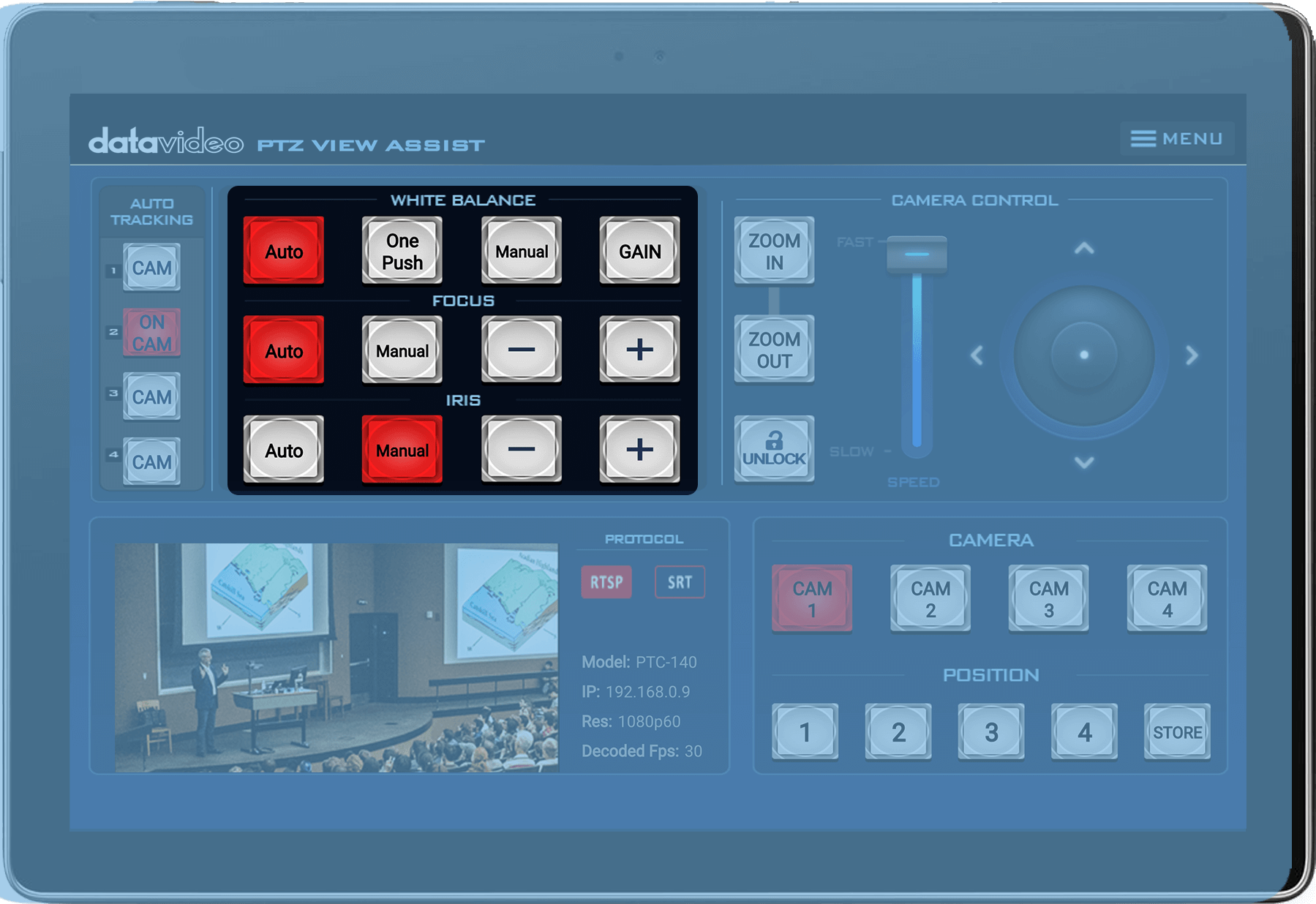Click the ZOOM OUT button
This screenshot has height=904, width=1316.
point(774,350)
